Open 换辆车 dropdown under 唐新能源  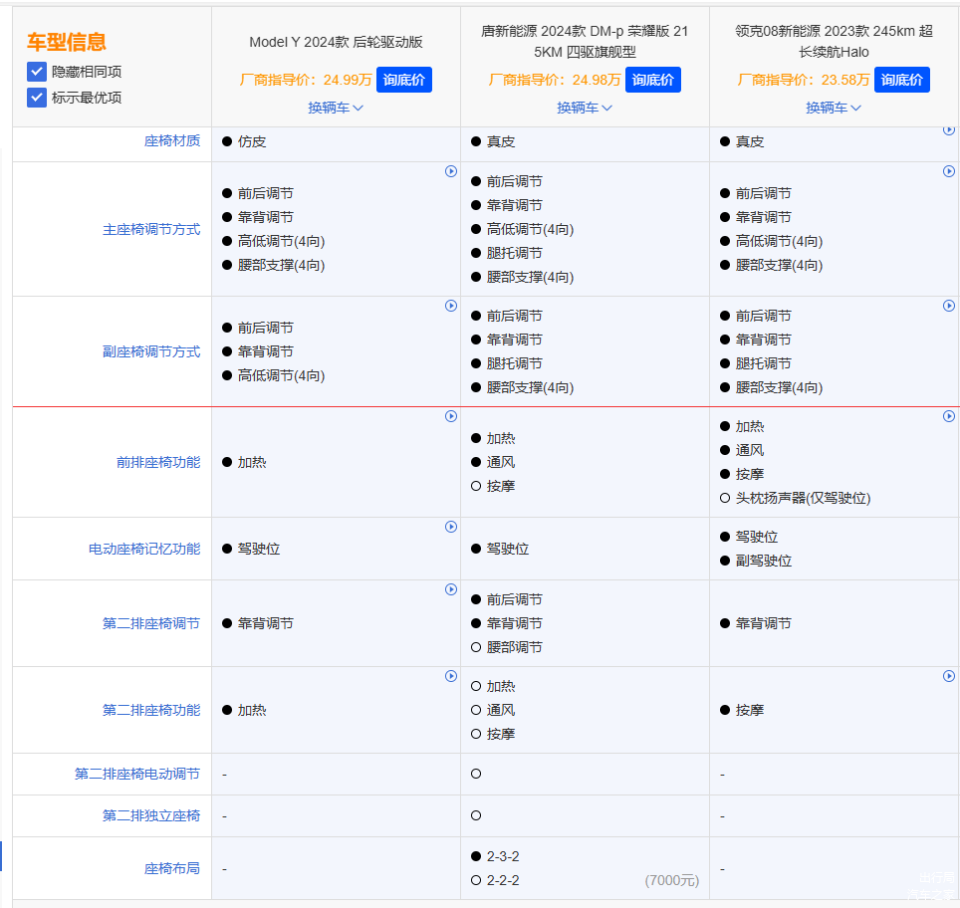click(584, 108)
